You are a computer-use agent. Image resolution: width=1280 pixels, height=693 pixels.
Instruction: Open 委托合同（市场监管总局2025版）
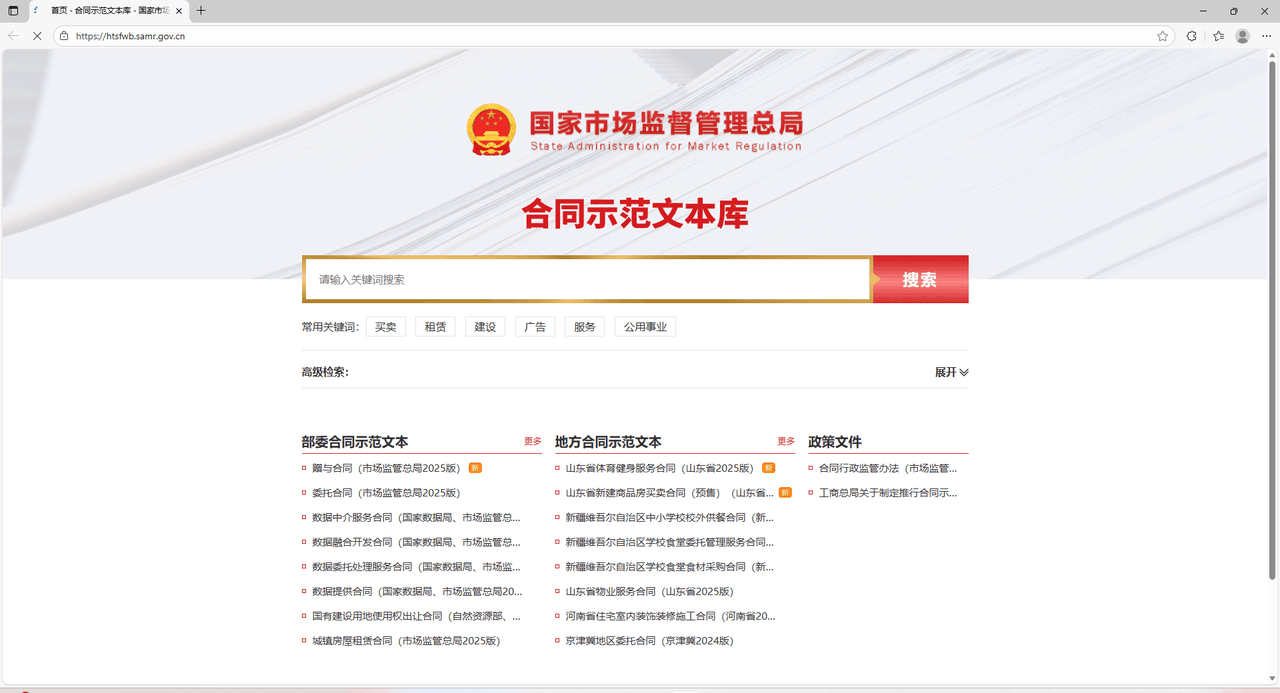point(386,493)
